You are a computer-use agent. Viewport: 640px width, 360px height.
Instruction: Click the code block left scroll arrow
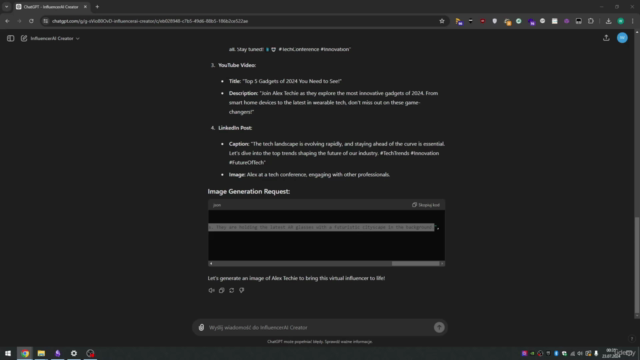coord(211,264)
